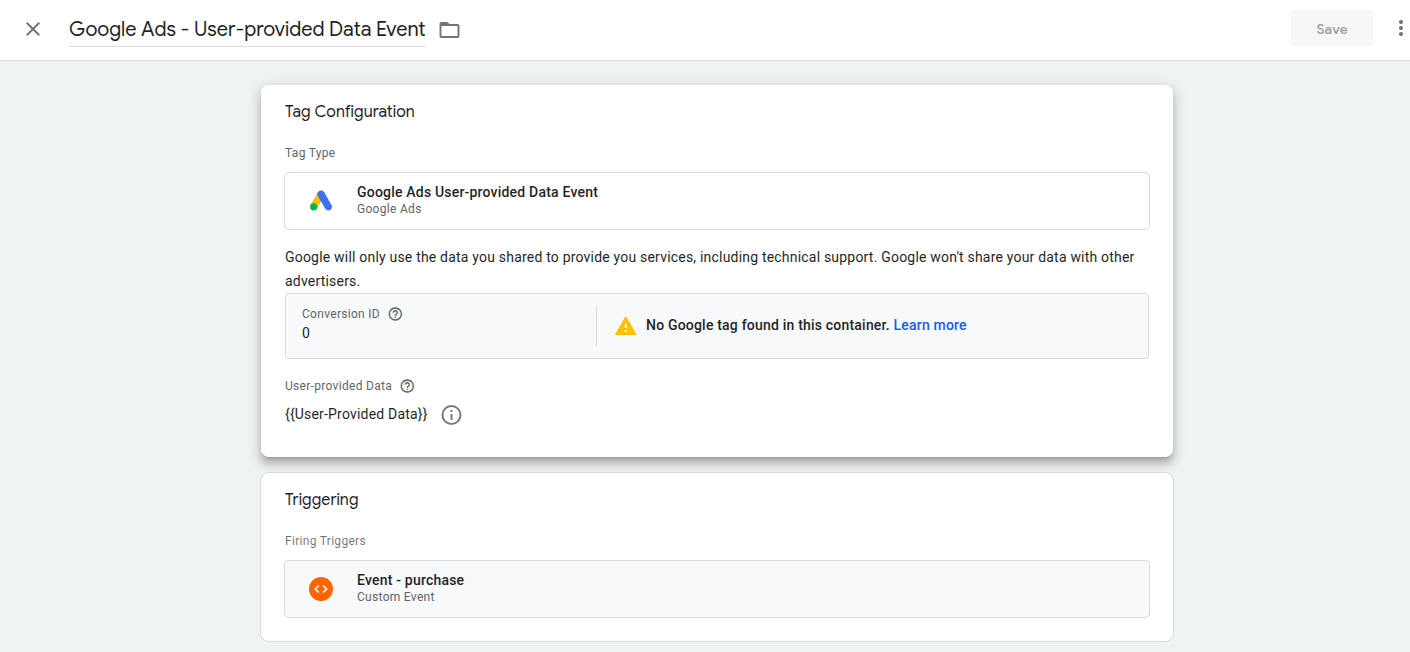Click the orange Custom Event trigger icon
Viewport: 1410px width, 652px height.
click(x=321, y=589)
